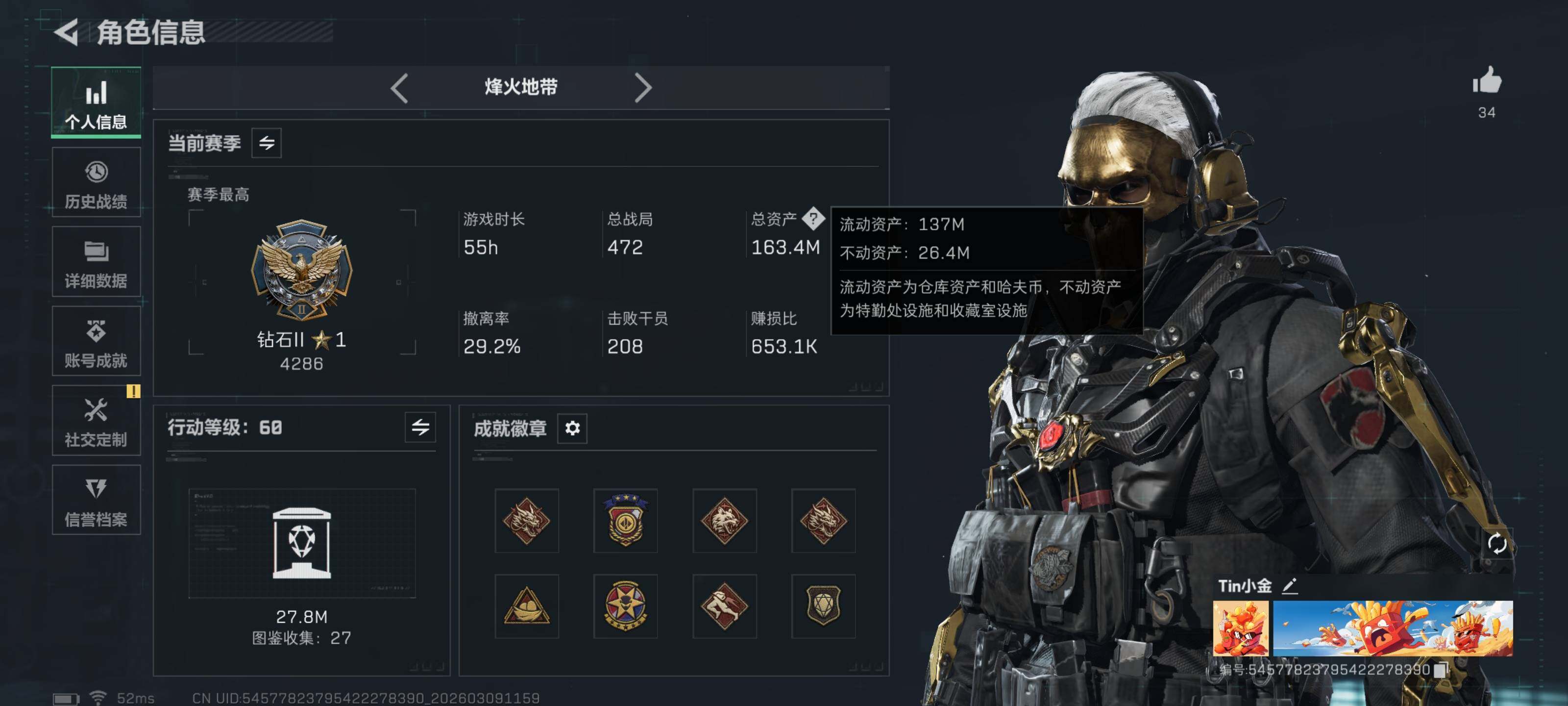Open the 历史战绩 tab
Screen dimensions: 1568x706
coord(96,182)
